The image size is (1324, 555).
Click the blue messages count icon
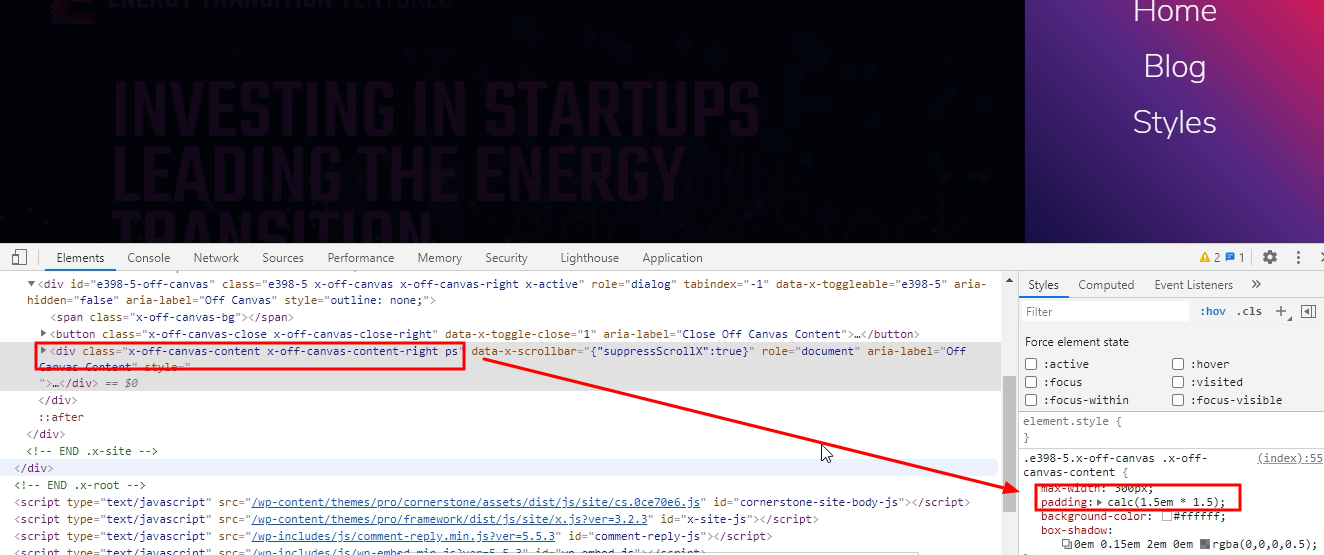[1231, 257]
